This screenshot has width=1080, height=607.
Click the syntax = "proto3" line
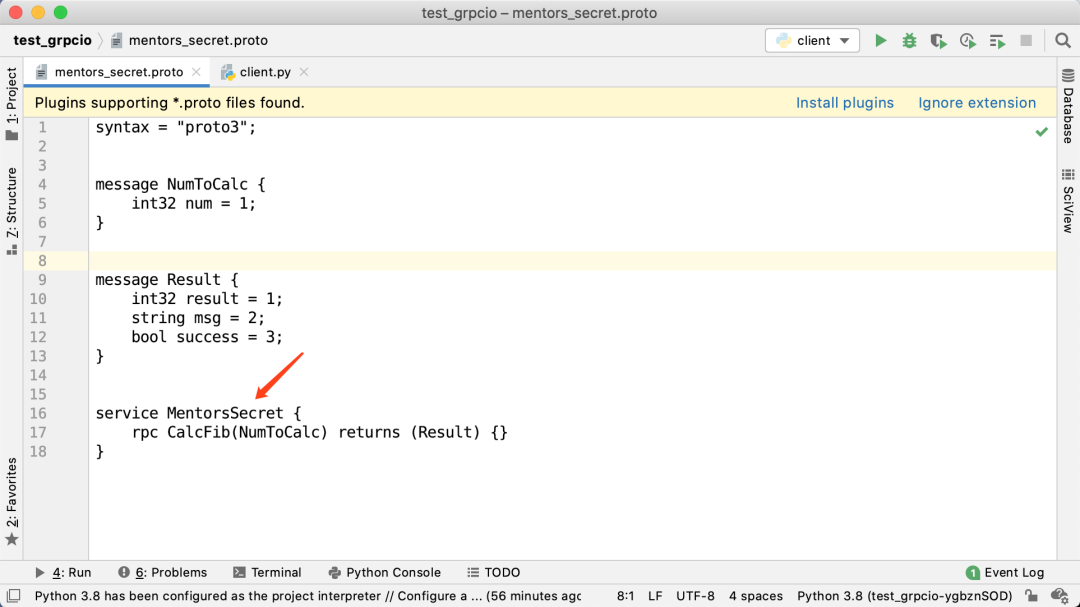coord(176,127)
